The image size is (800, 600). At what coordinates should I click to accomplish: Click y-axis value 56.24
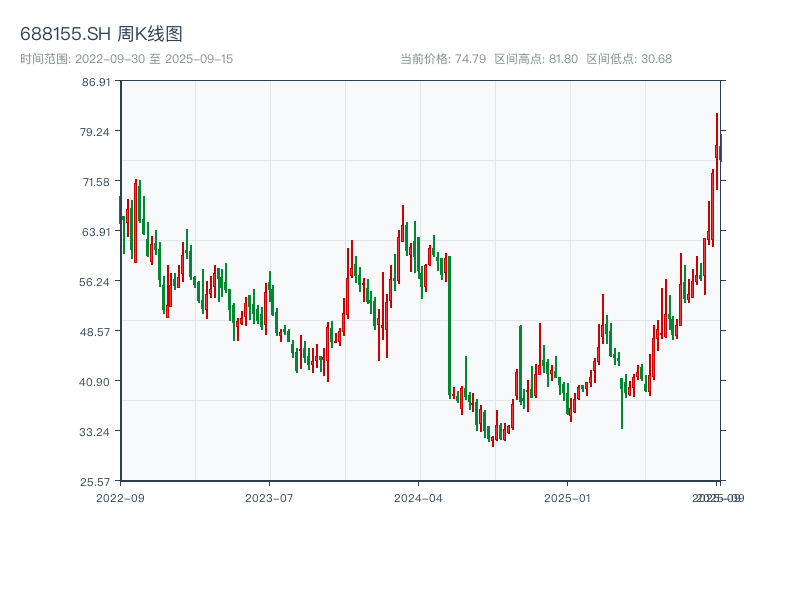point(94,282)
